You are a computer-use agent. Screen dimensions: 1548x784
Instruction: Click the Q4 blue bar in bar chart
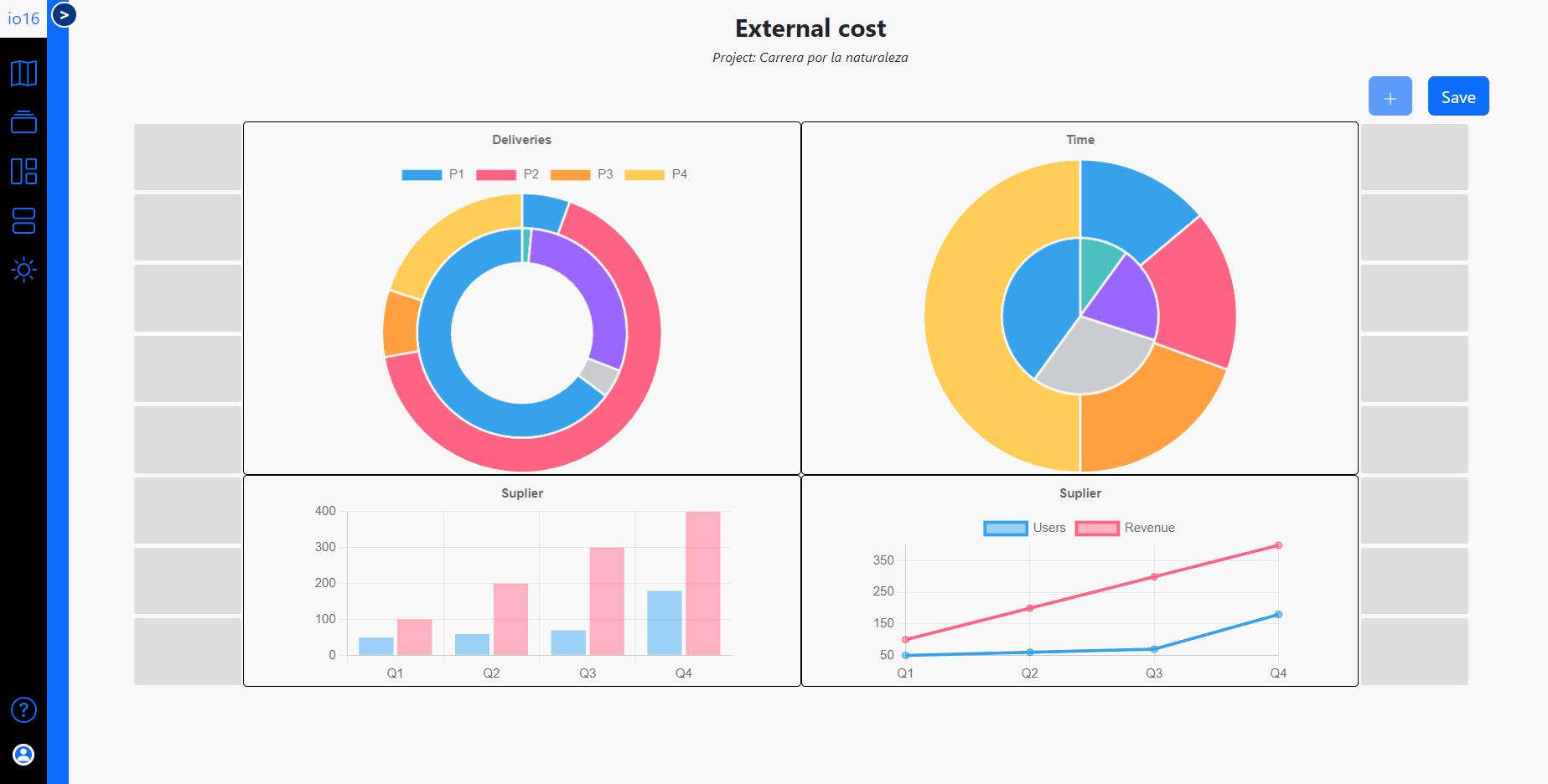pos(665,623)
